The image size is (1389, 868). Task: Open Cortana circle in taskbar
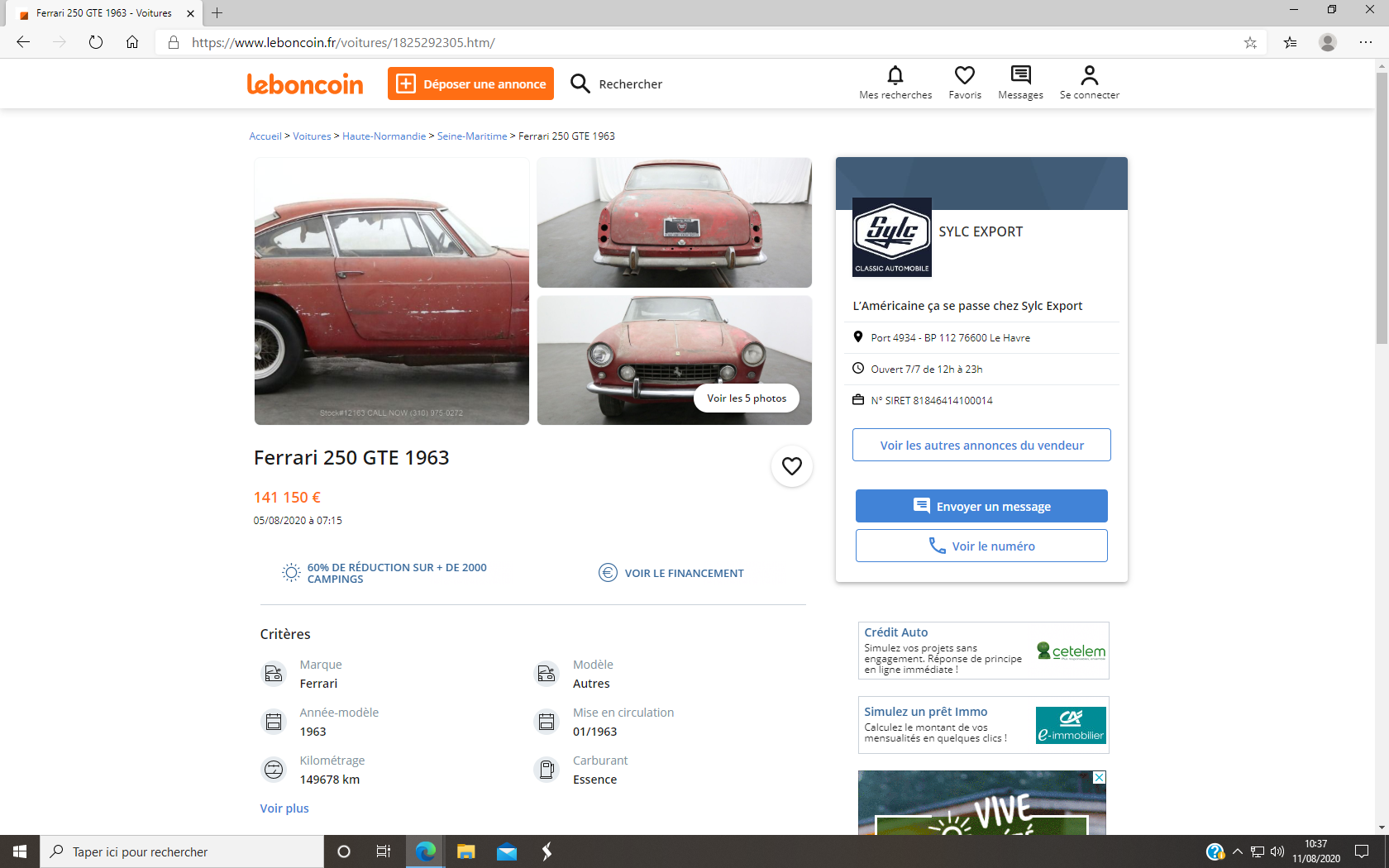pos(344,851)
